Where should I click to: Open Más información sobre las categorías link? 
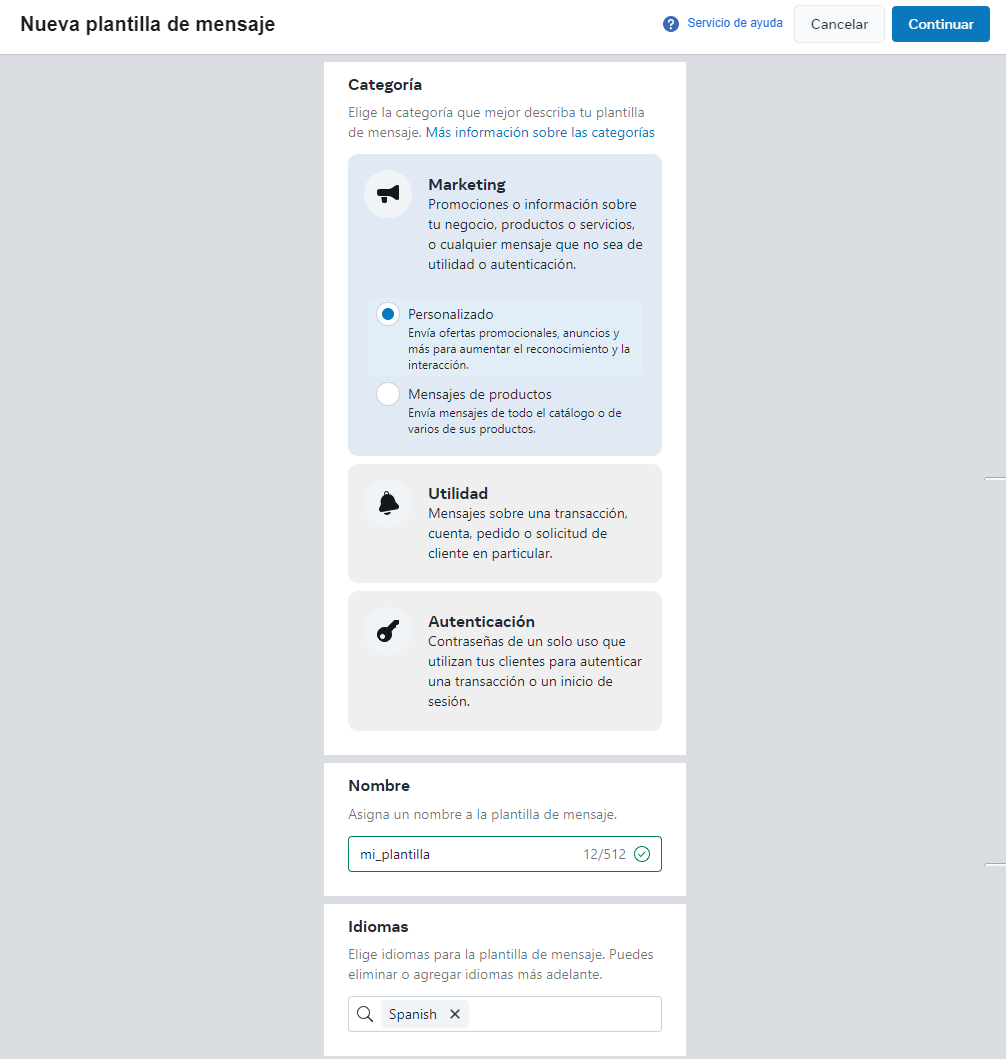click(540, 132)
